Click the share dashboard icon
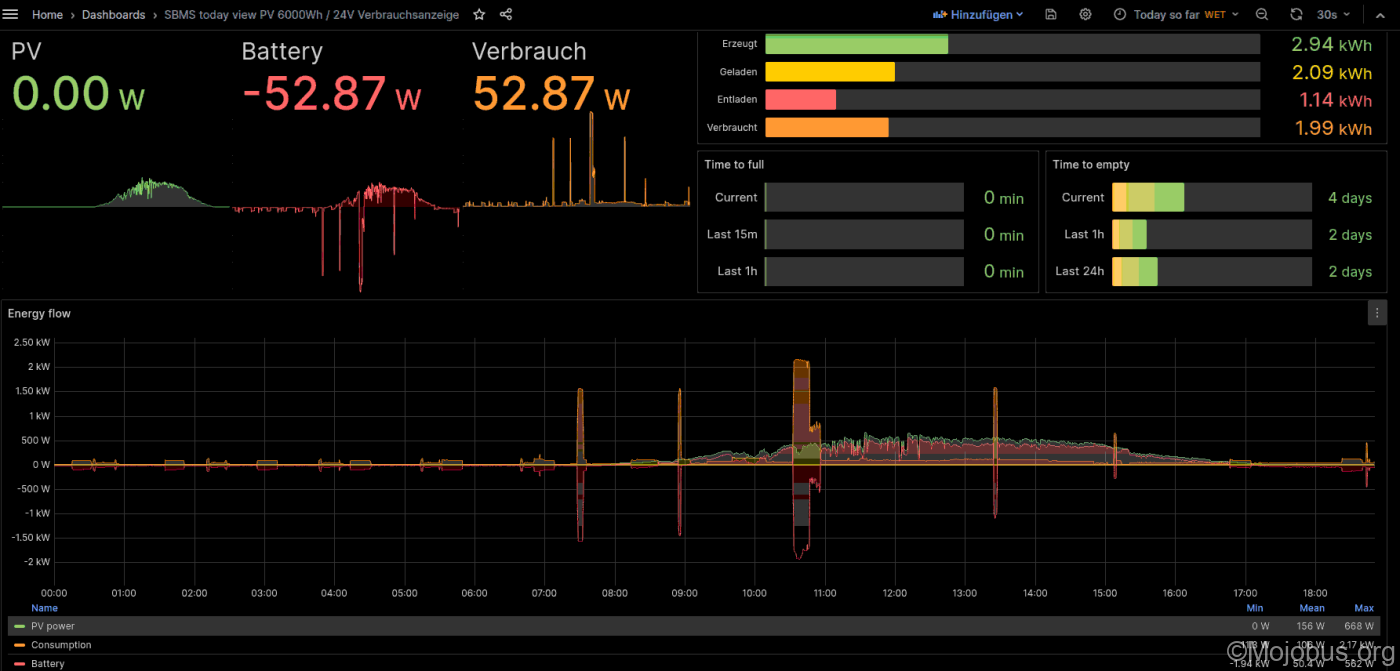The width and height of the screenshot is (1400, 671). coord(506,15)
